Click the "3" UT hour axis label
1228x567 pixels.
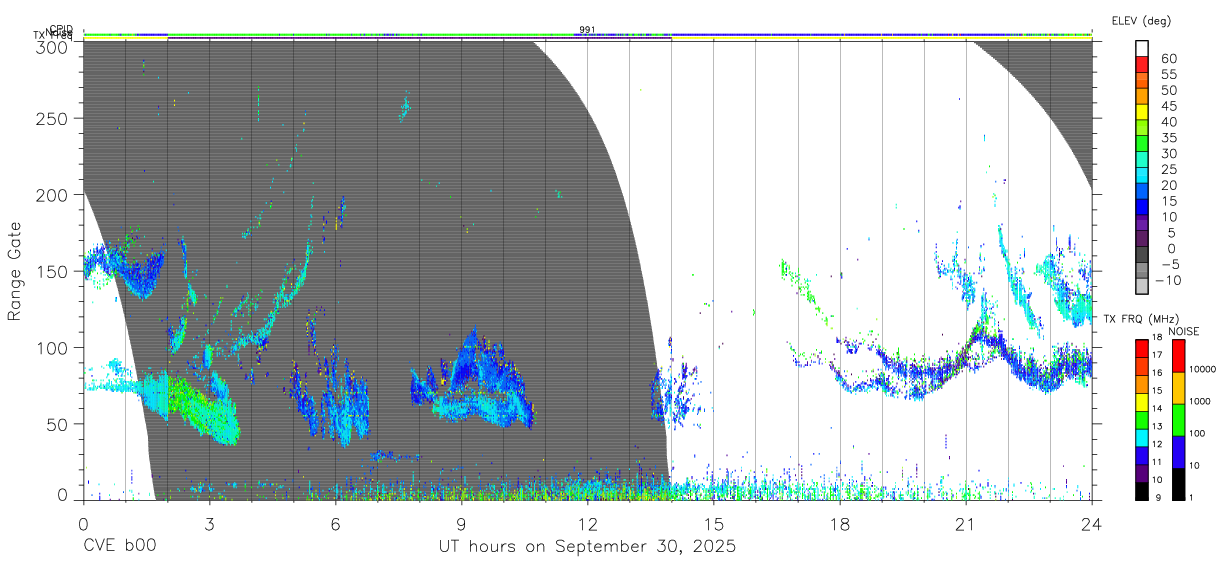(x=209, y=523)
